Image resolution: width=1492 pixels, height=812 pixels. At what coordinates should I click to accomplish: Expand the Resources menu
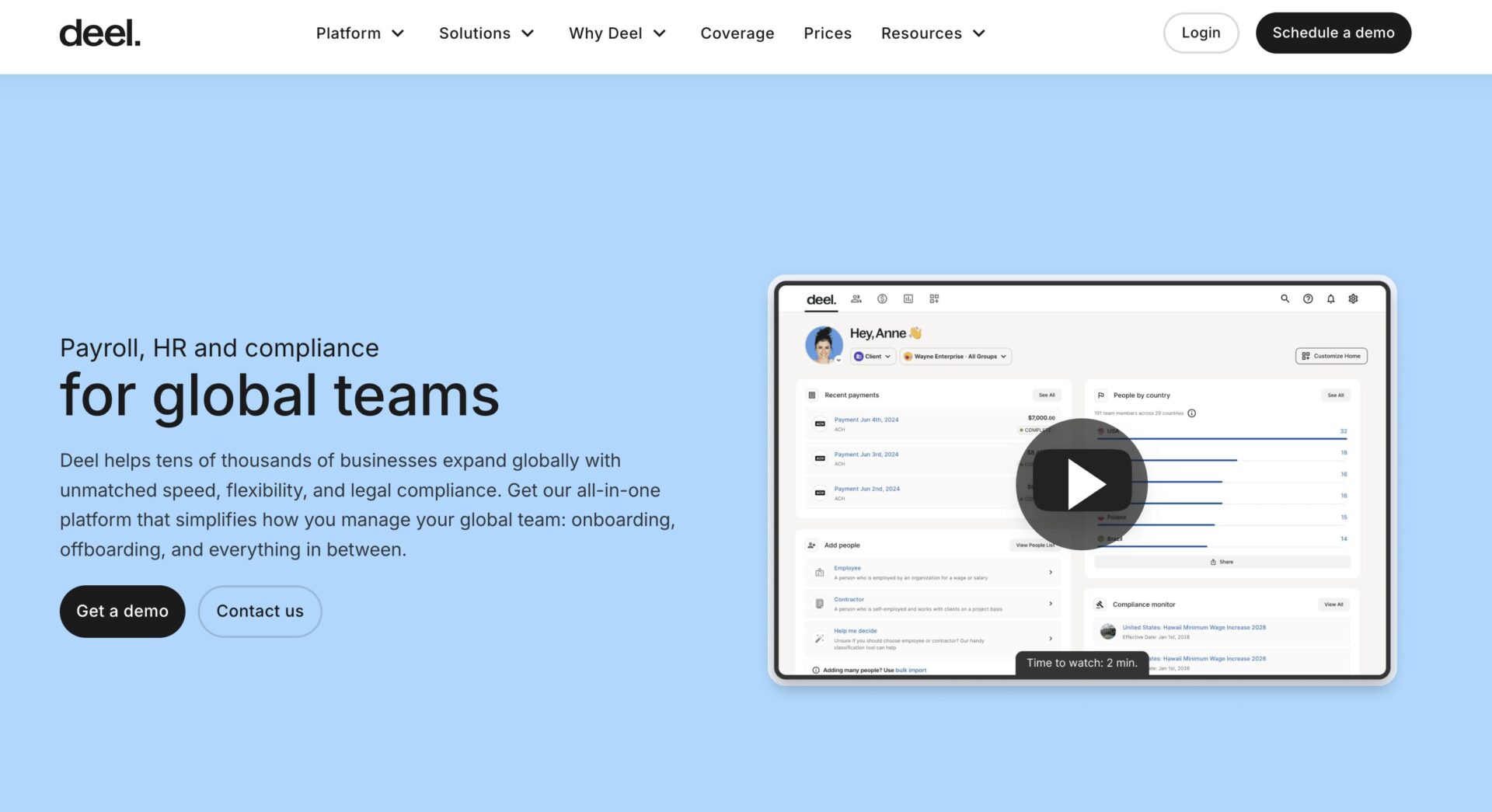point(932,33)
